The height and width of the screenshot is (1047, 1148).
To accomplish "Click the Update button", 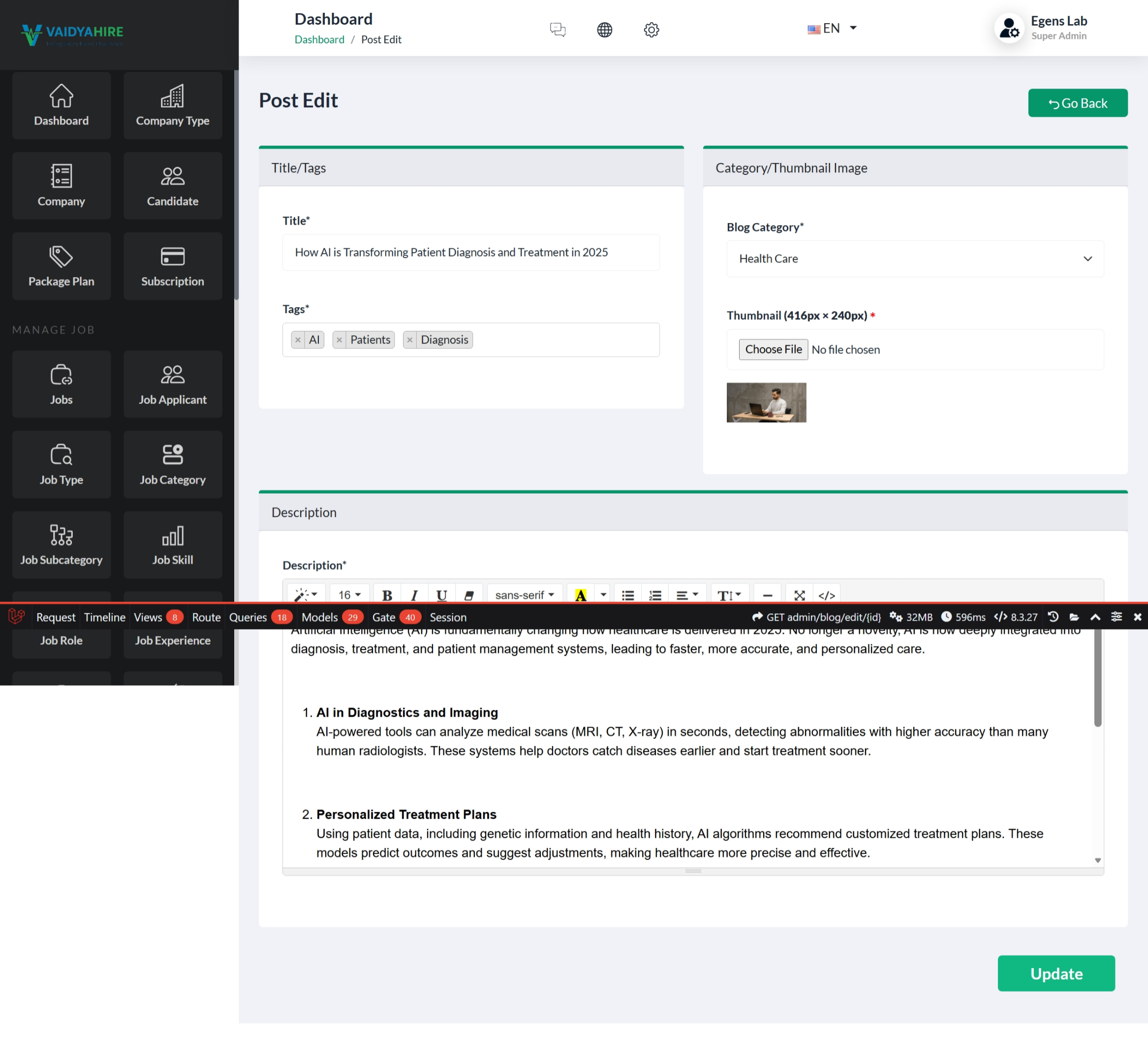I will click(x=1056, y=973).
